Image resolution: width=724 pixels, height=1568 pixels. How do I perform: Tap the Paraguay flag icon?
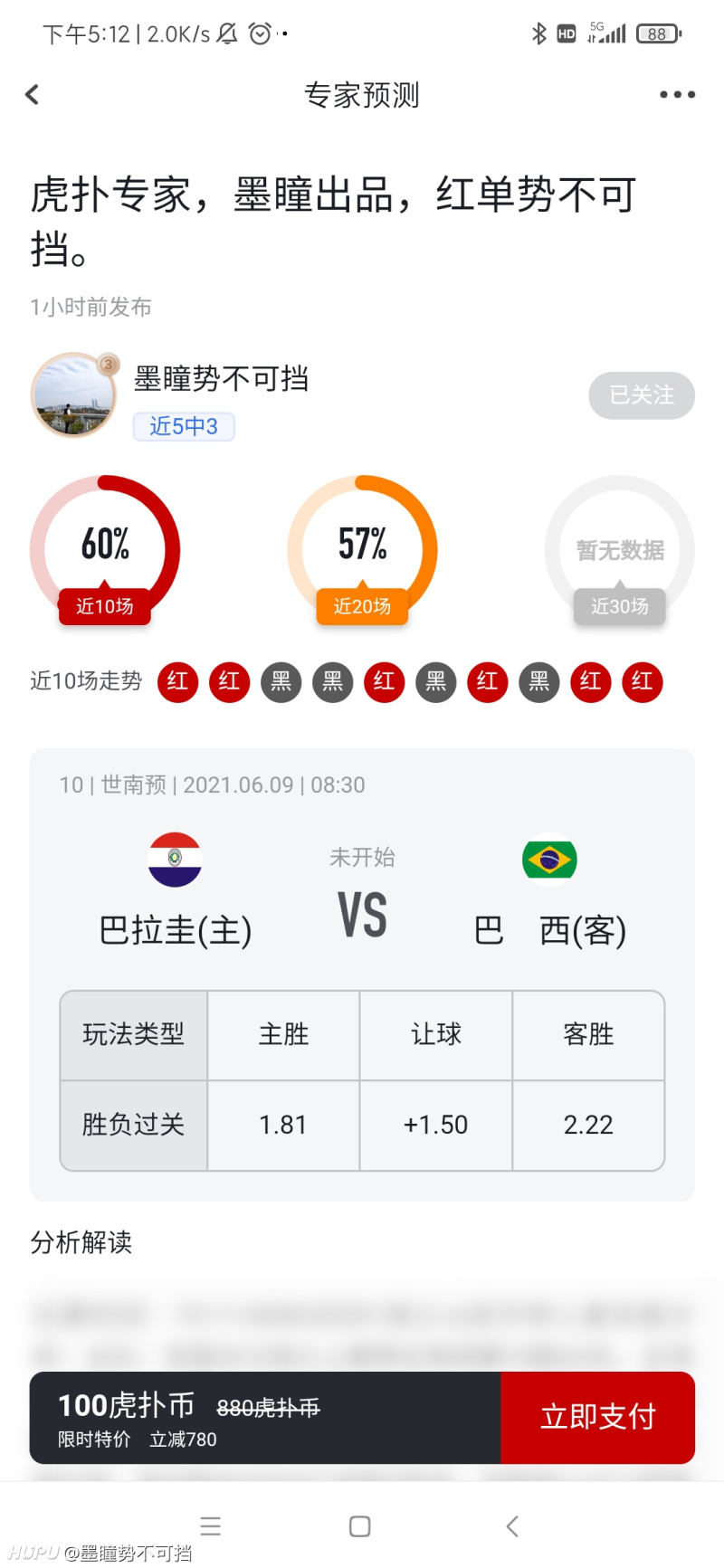[x=175, y=860]
